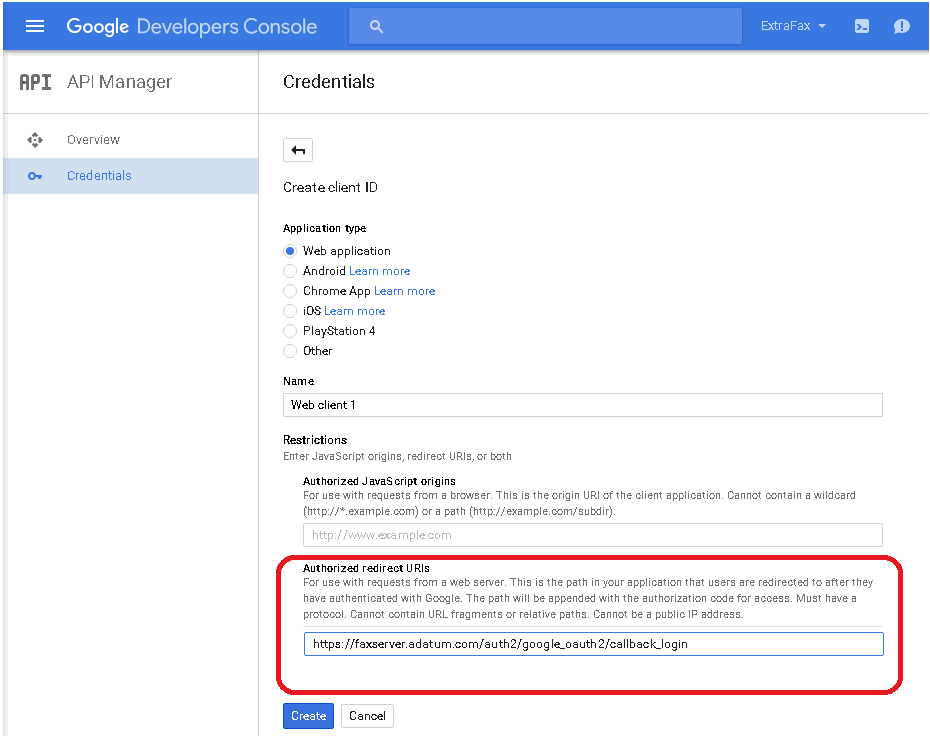Go back using the arrow button
Image resolution: width=930 pixels, height=741 pixels.
(x=298, y=150)
